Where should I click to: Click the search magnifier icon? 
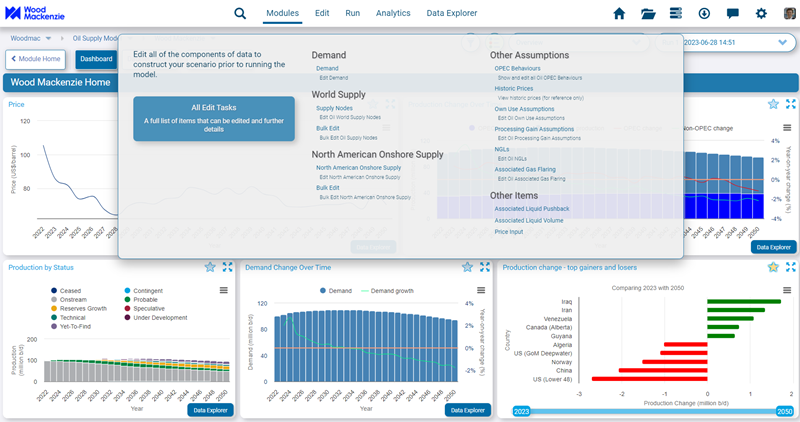click(240, 14)
